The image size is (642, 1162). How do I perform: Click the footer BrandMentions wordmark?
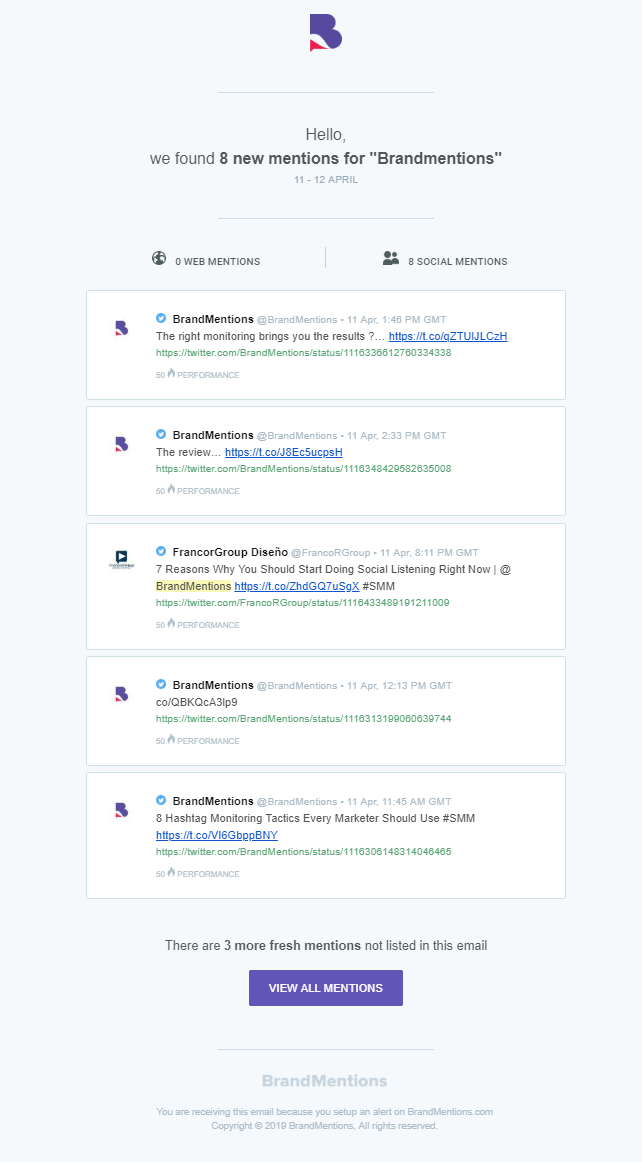[325, 1081]
